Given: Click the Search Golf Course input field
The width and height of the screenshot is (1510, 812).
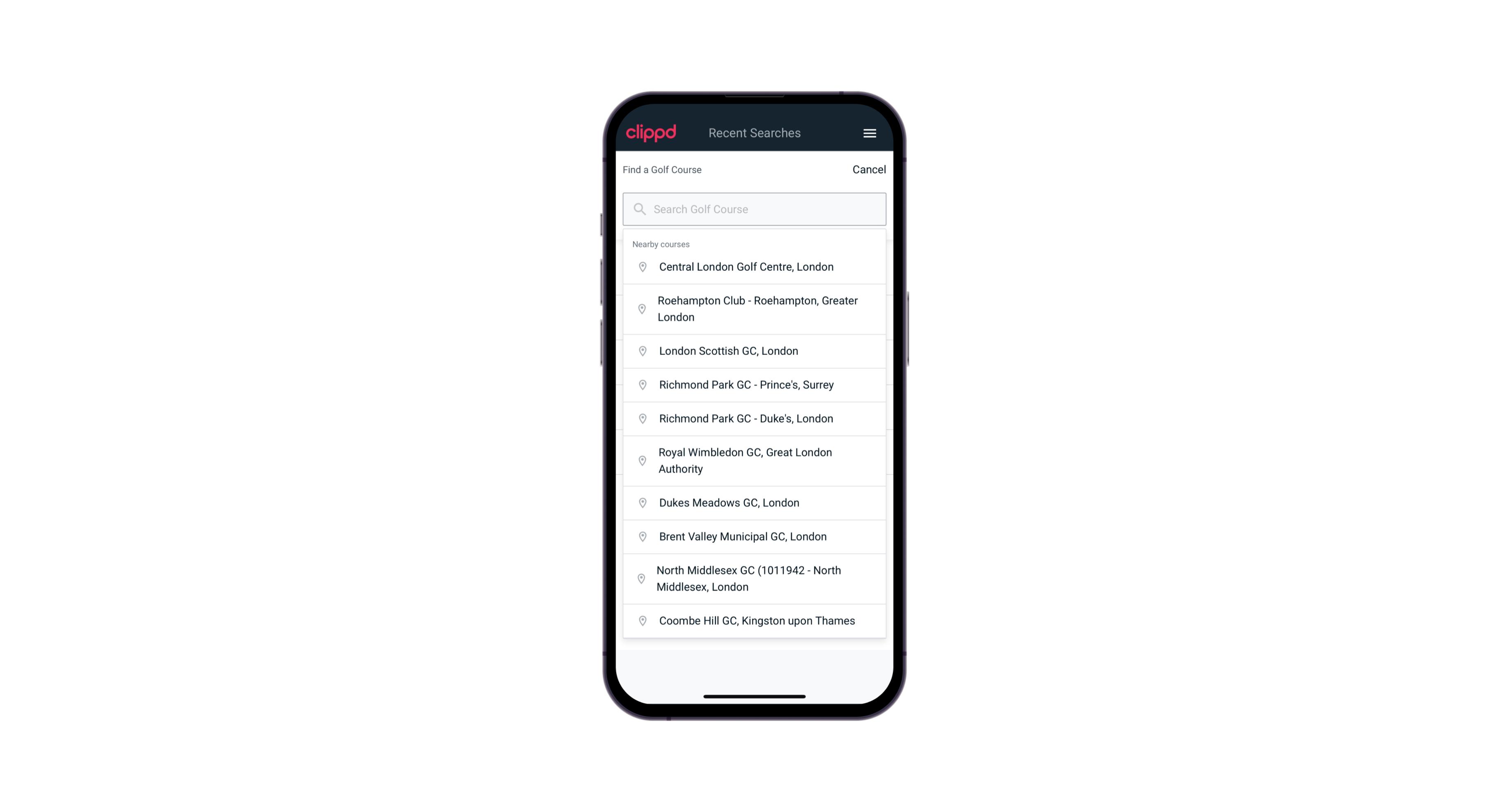Looking at the screenshot, I should pos(754,209).
